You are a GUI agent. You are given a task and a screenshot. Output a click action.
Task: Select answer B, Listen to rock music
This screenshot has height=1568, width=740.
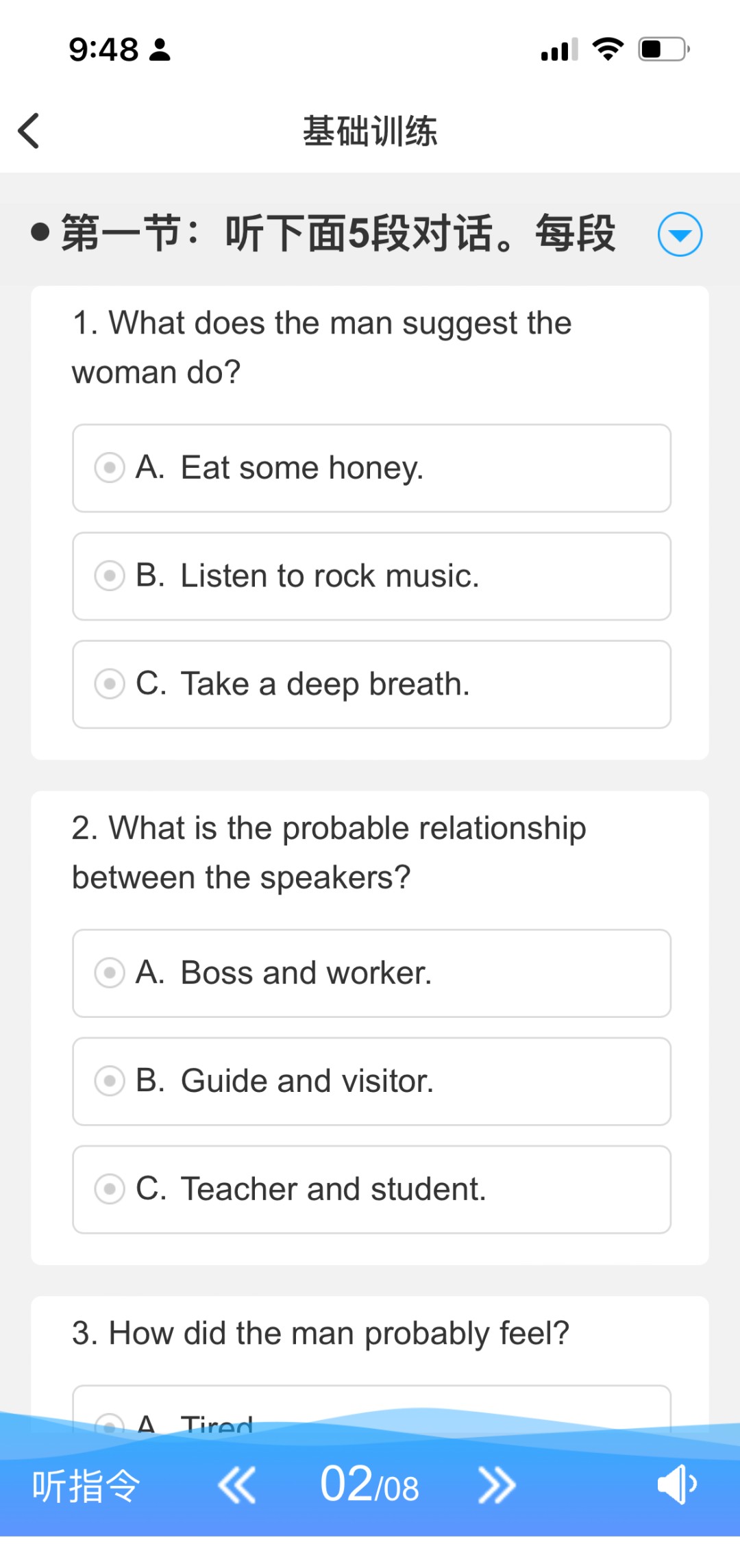tap(371, 576)
